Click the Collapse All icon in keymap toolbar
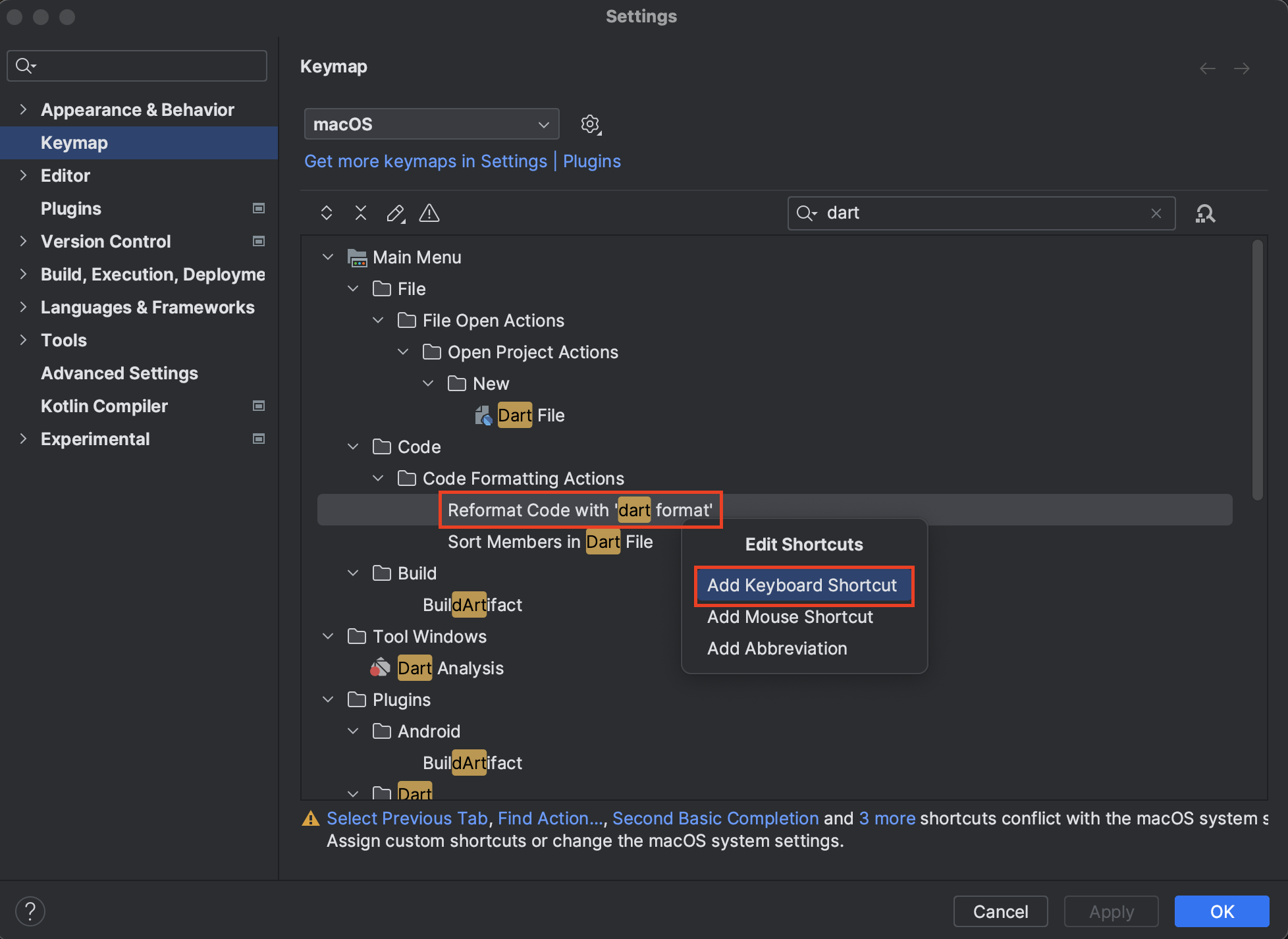The width and height of the screenshot is (1288, 939). pos(361,213)
